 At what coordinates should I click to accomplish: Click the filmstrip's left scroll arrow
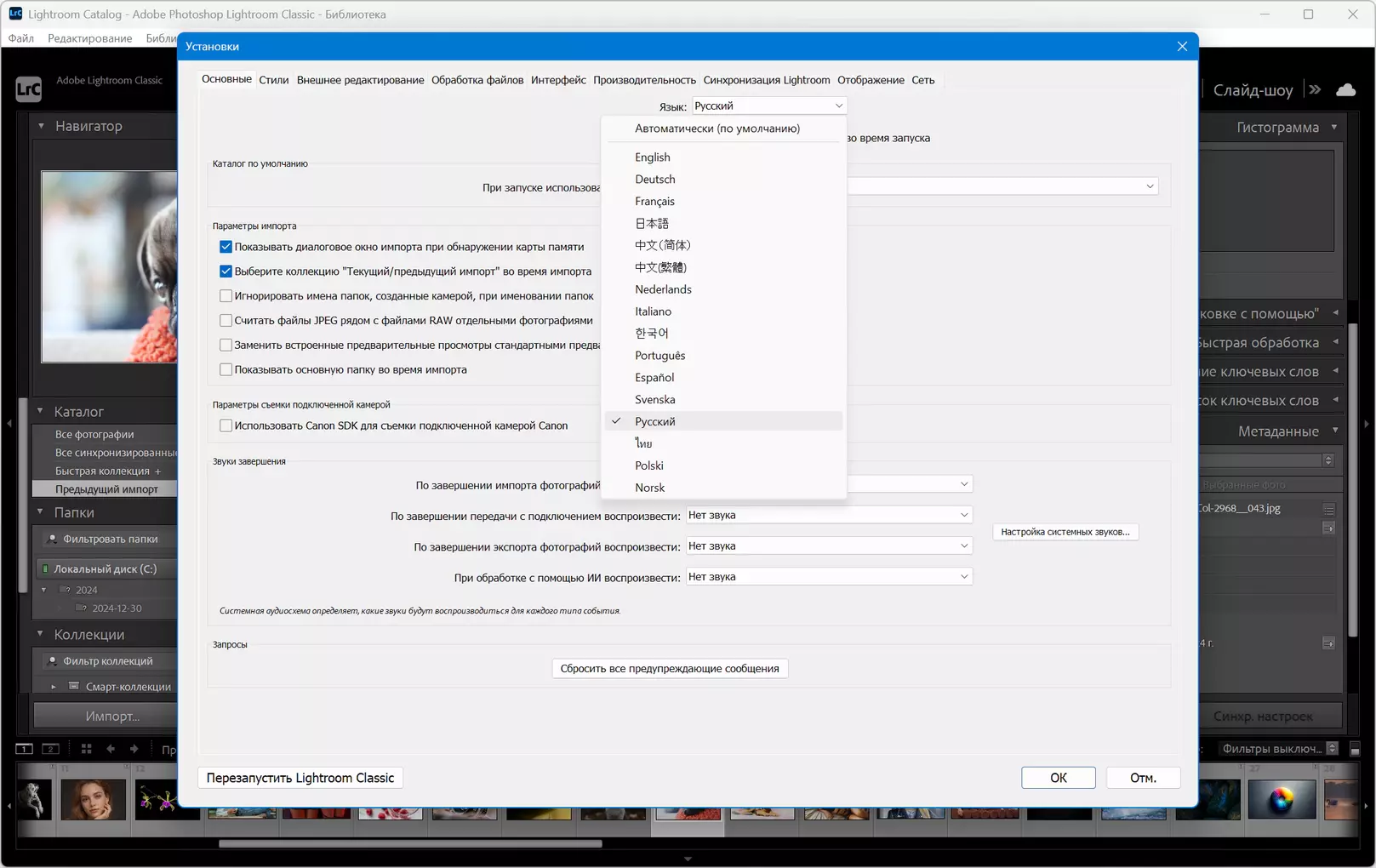9,806
